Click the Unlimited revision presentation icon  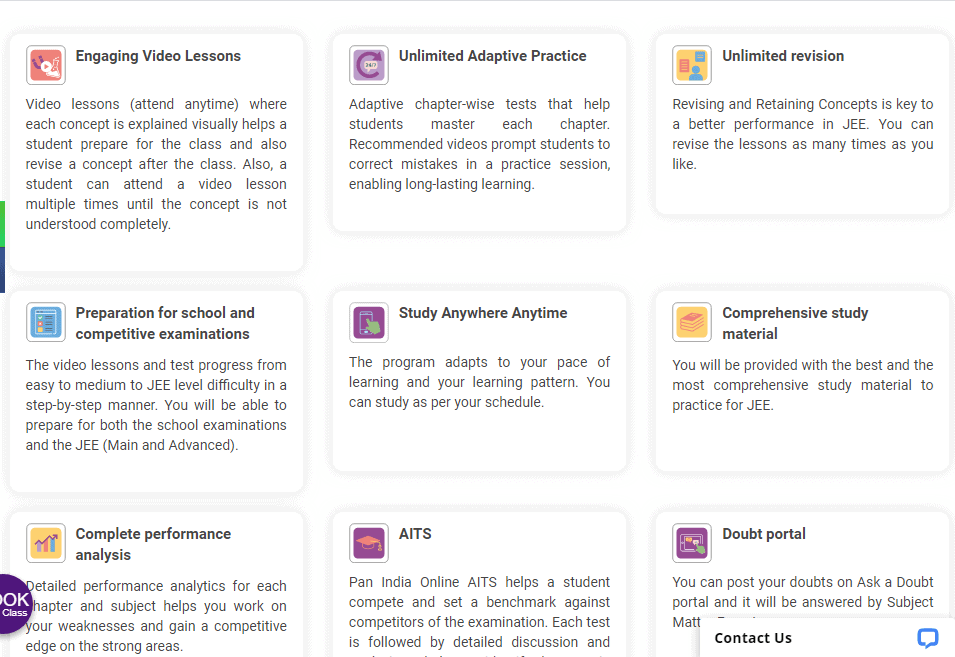690,64
